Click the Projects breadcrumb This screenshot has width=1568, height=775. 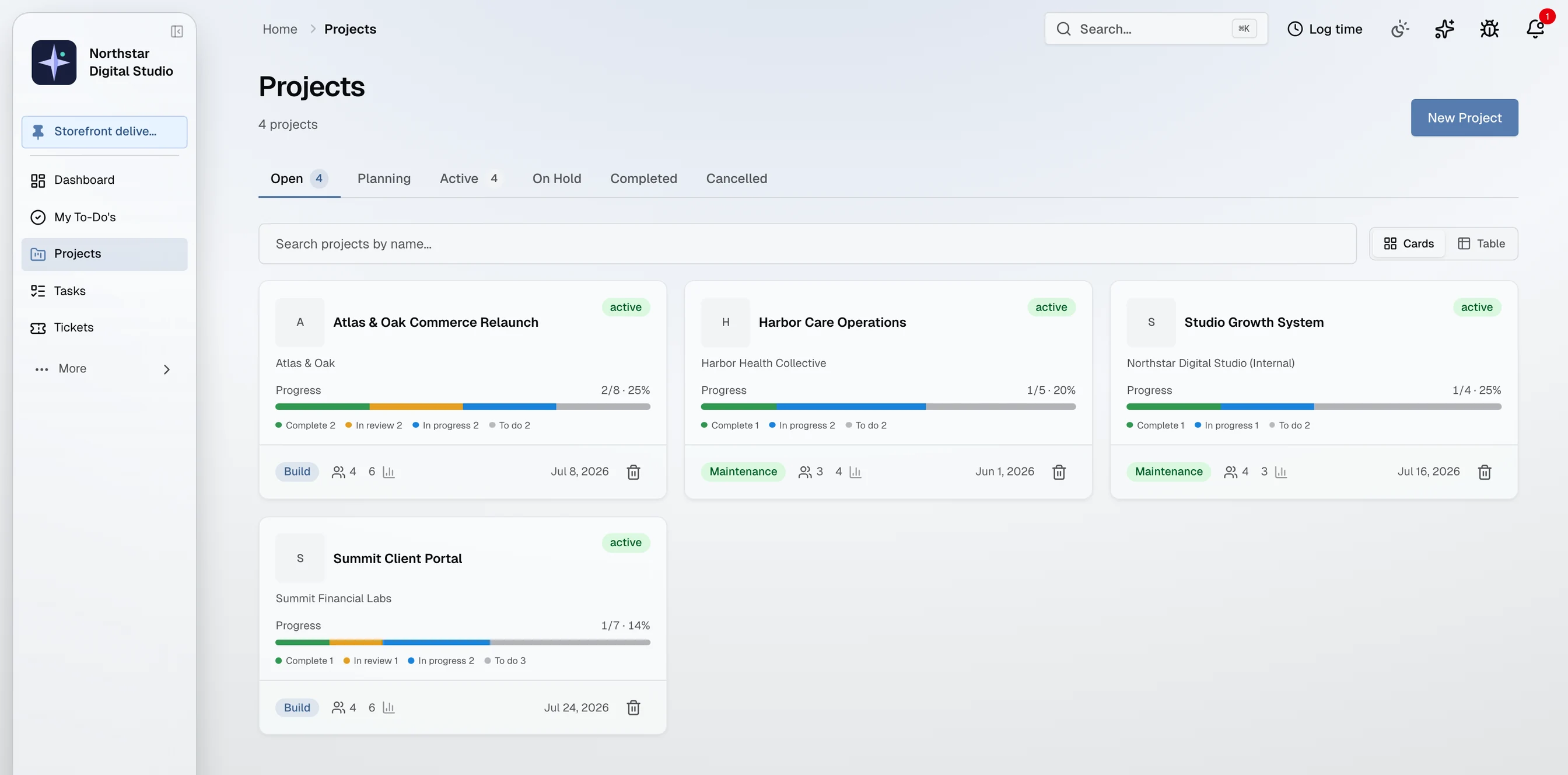(350, 29)
